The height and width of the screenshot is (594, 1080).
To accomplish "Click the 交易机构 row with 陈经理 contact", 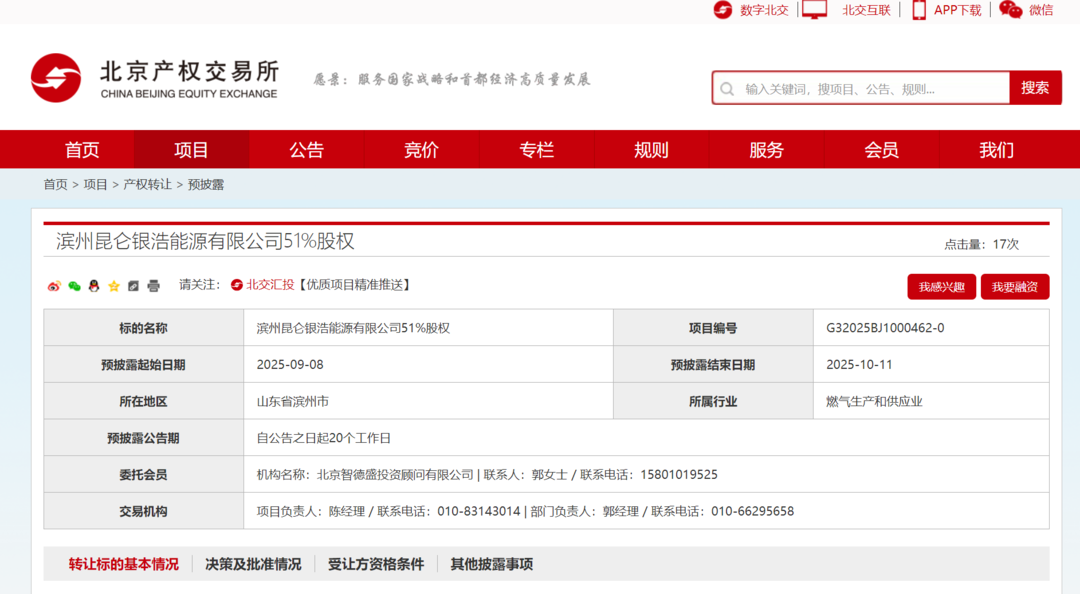I will [546, 511].
